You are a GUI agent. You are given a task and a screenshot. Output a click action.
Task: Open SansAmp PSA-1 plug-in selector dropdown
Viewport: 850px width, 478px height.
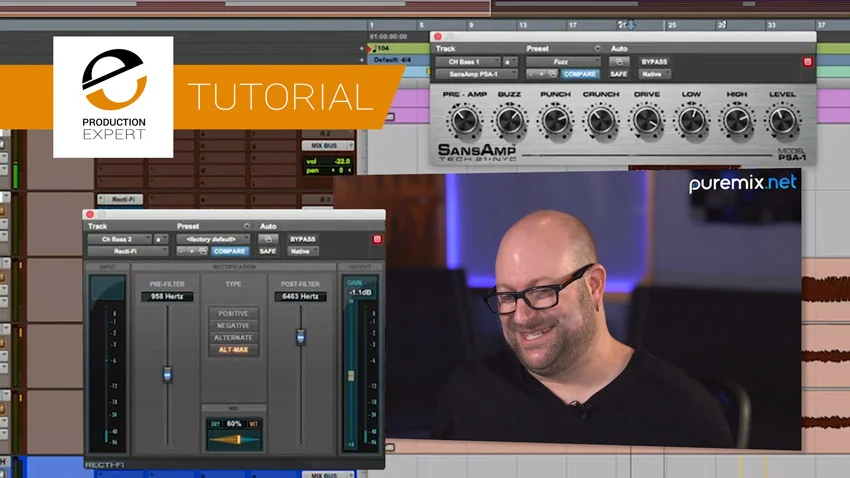pos(476,74)
